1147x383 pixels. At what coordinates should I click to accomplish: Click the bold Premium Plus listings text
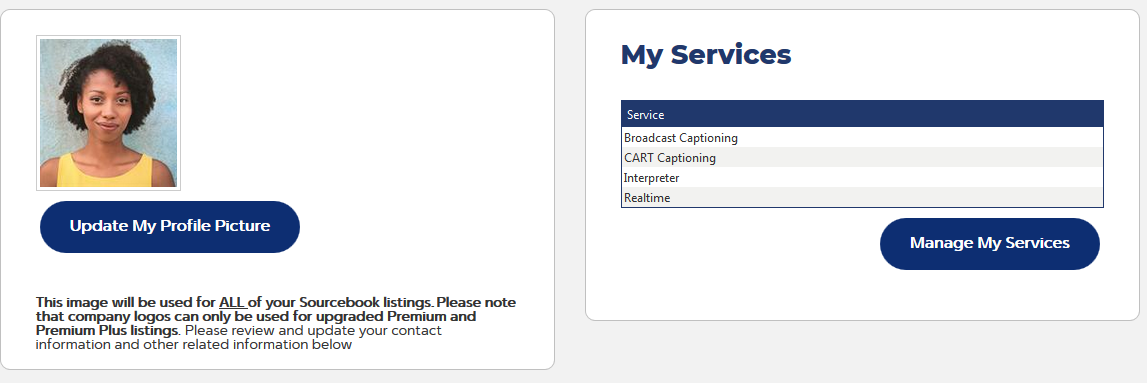tap(107, 330)
